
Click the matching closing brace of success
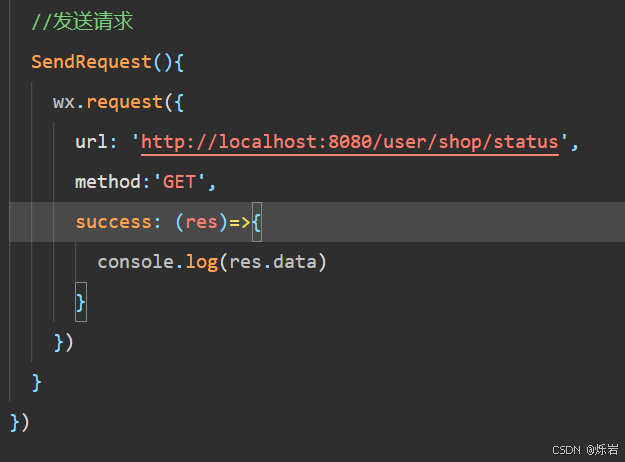[x=81, y=302]
